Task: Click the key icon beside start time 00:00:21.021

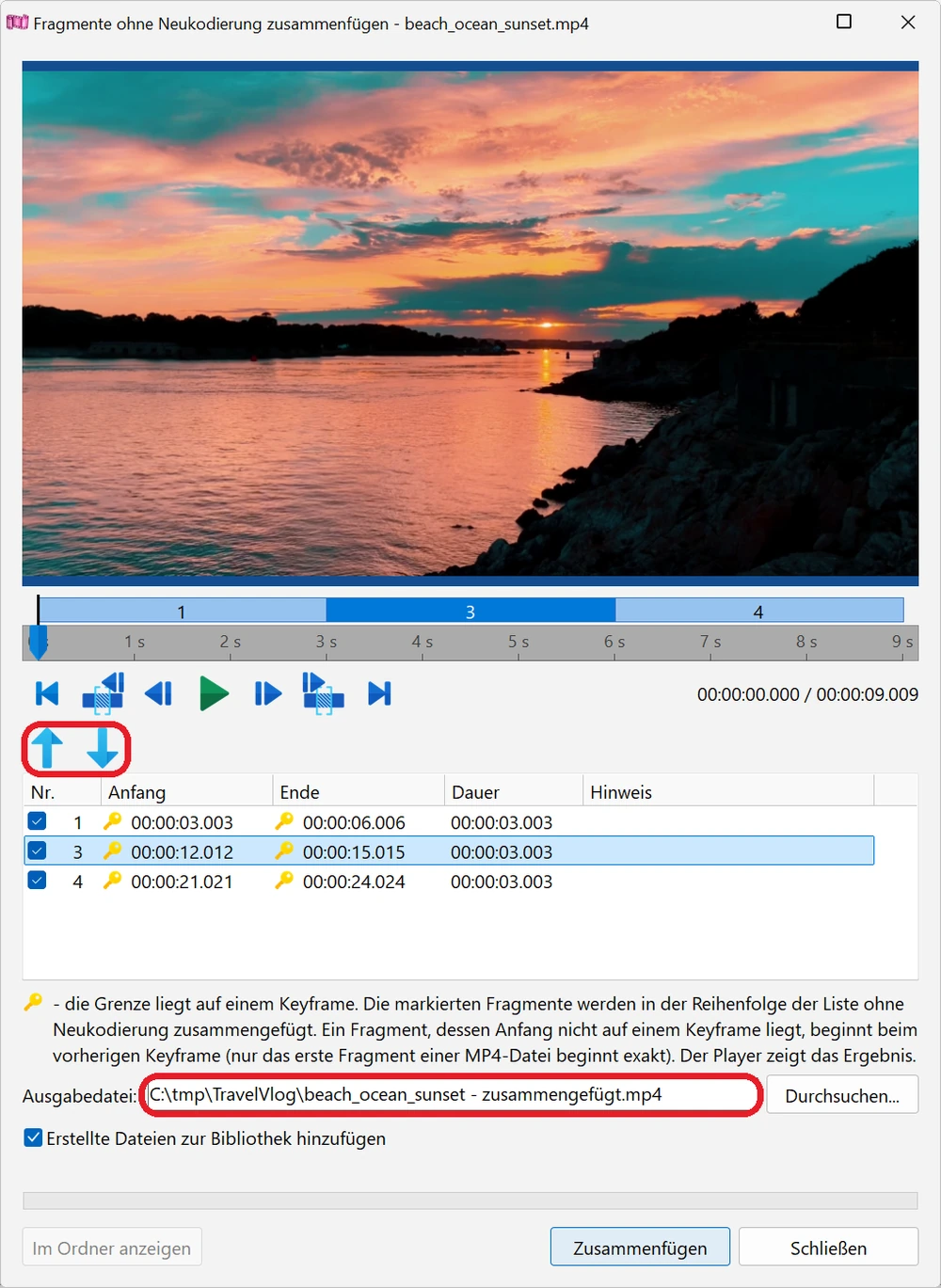Action: (x=112, y=881)
